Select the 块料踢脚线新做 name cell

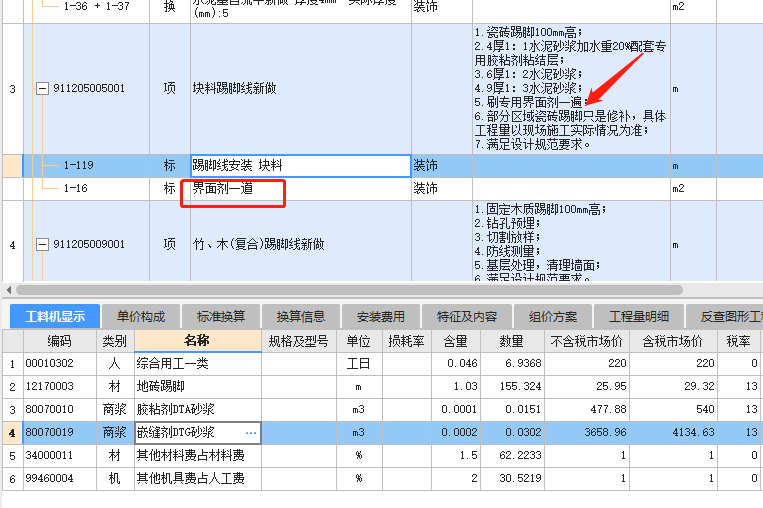[x=301, y=89]
